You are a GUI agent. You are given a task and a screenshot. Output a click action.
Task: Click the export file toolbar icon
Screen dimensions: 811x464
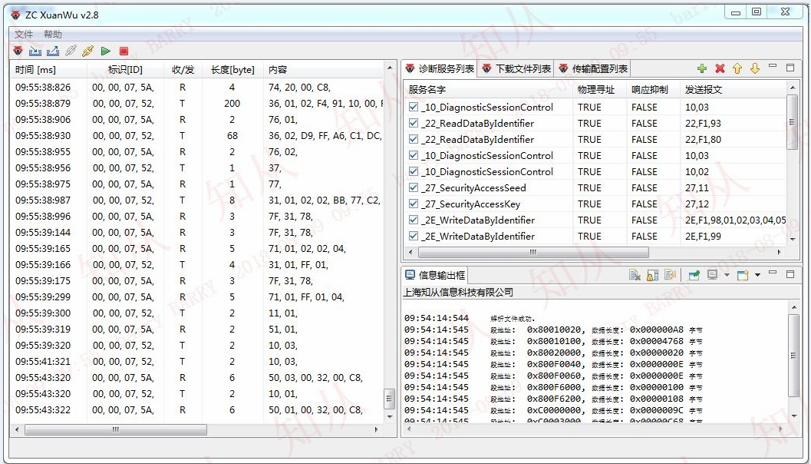pyautogui.click(x=53, y=51)
